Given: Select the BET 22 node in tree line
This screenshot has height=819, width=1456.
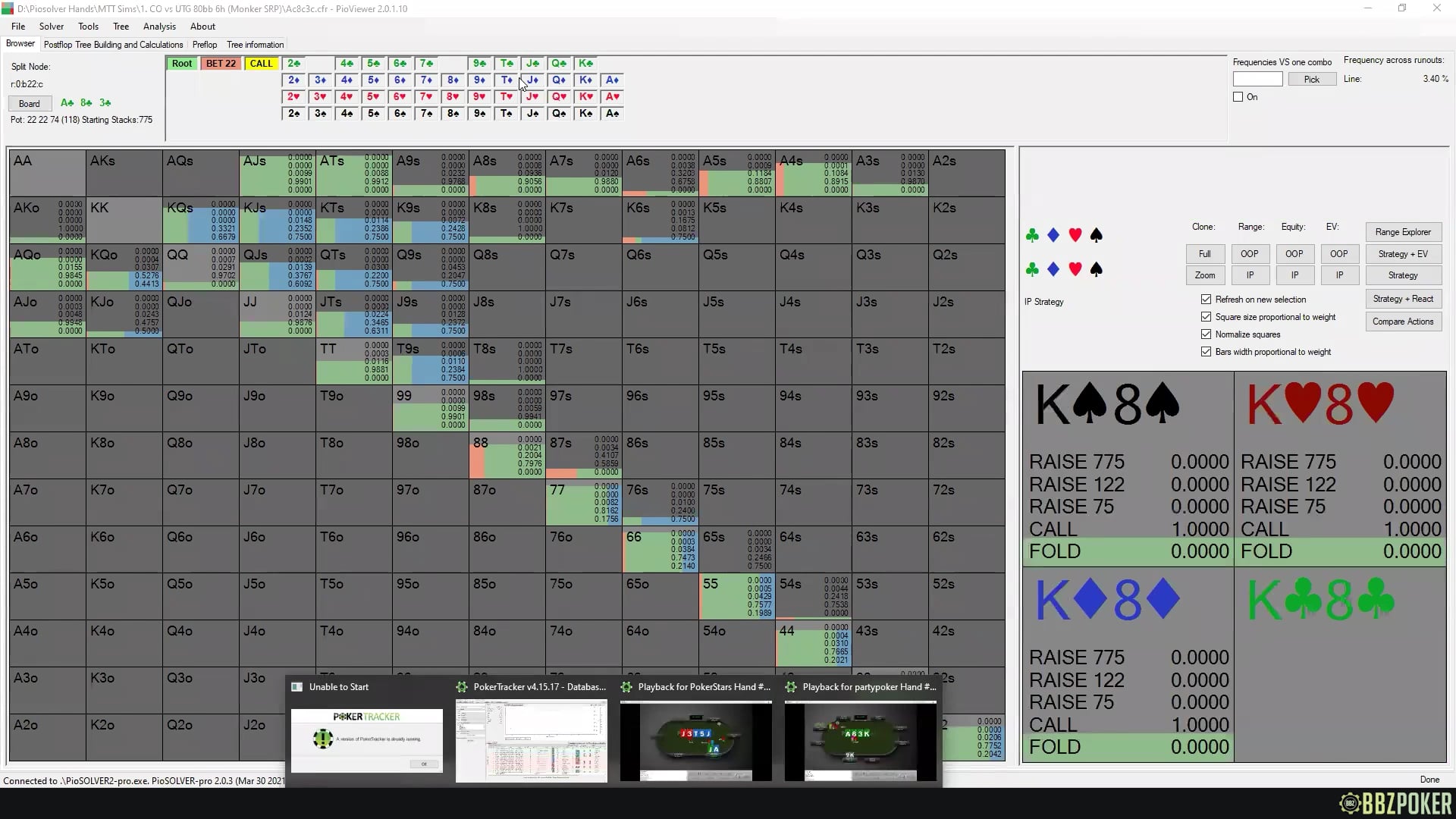Looking at the screenshot, I should (x=221, y=64).
